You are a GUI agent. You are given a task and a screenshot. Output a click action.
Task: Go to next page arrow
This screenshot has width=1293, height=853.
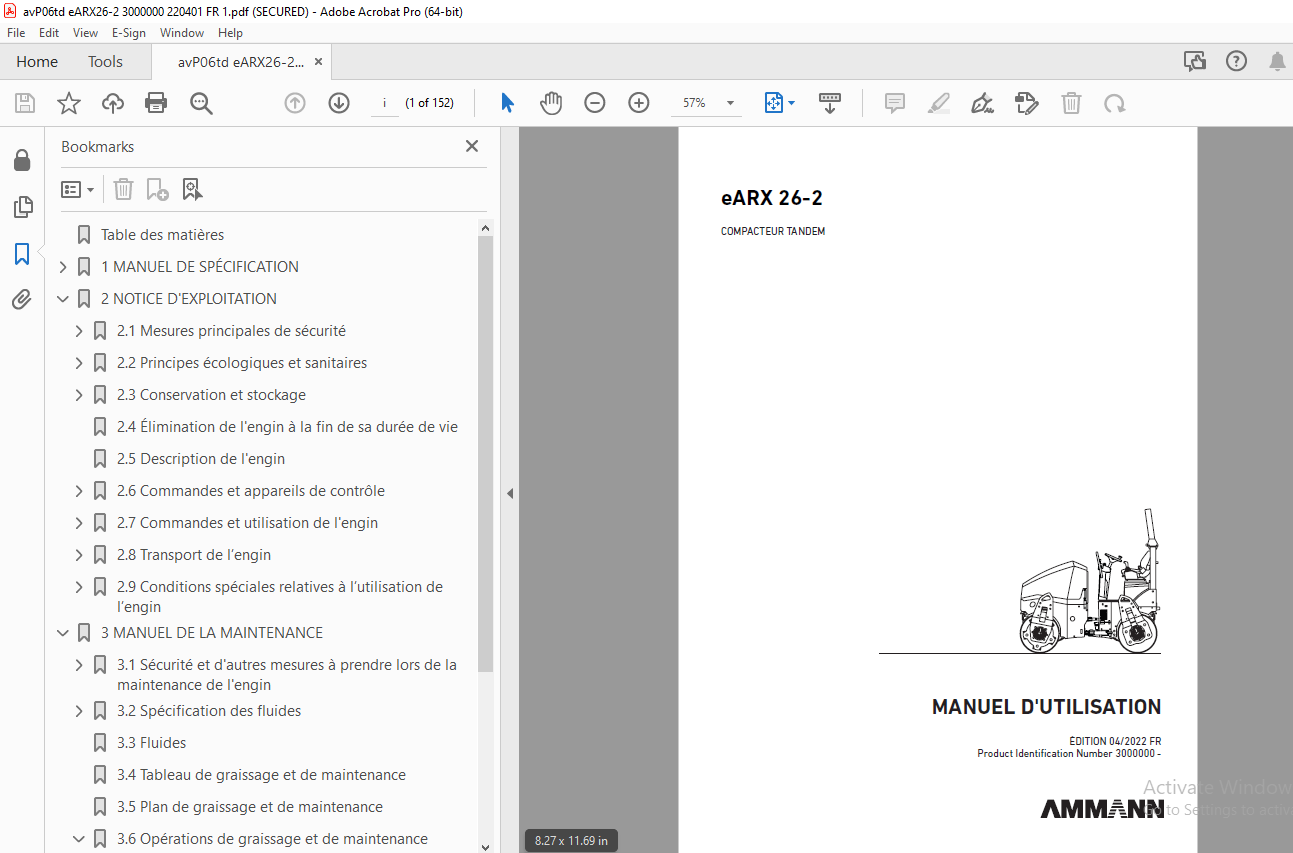(339, 103)
